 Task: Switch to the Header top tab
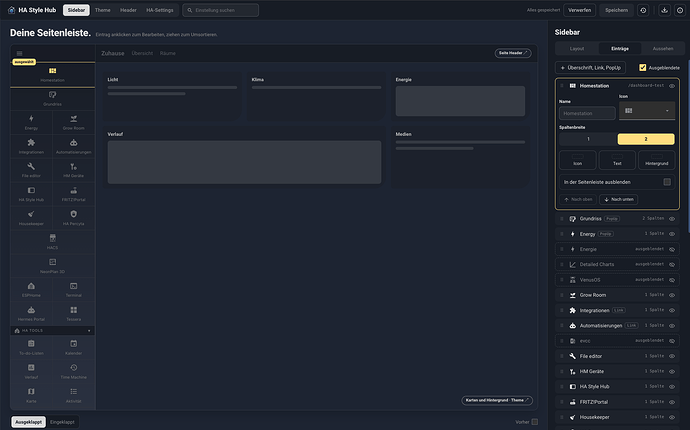tap(128, 10)
